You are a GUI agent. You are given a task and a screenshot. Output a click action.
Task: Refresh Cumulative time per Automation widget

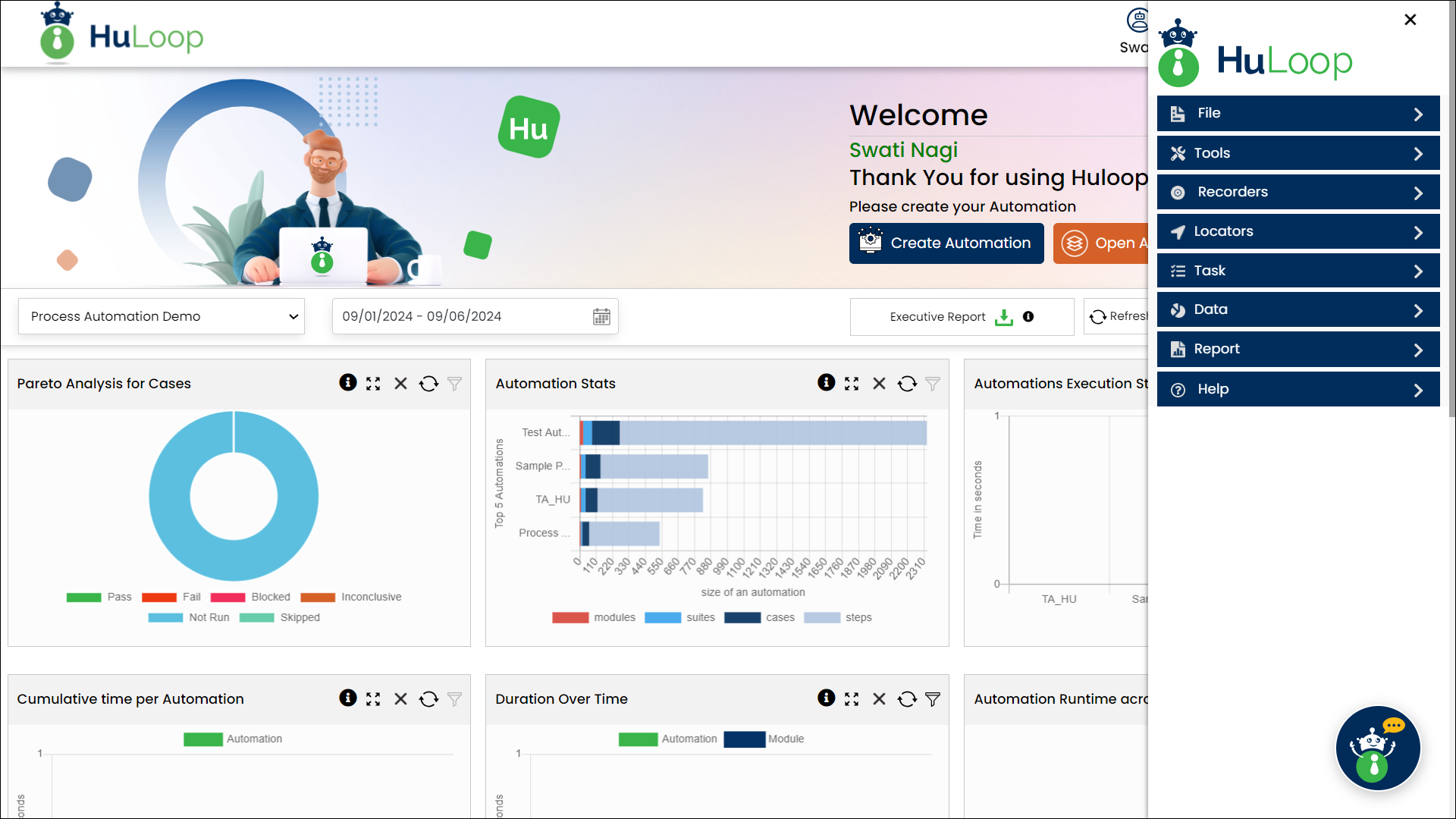(x=429, y=699)
